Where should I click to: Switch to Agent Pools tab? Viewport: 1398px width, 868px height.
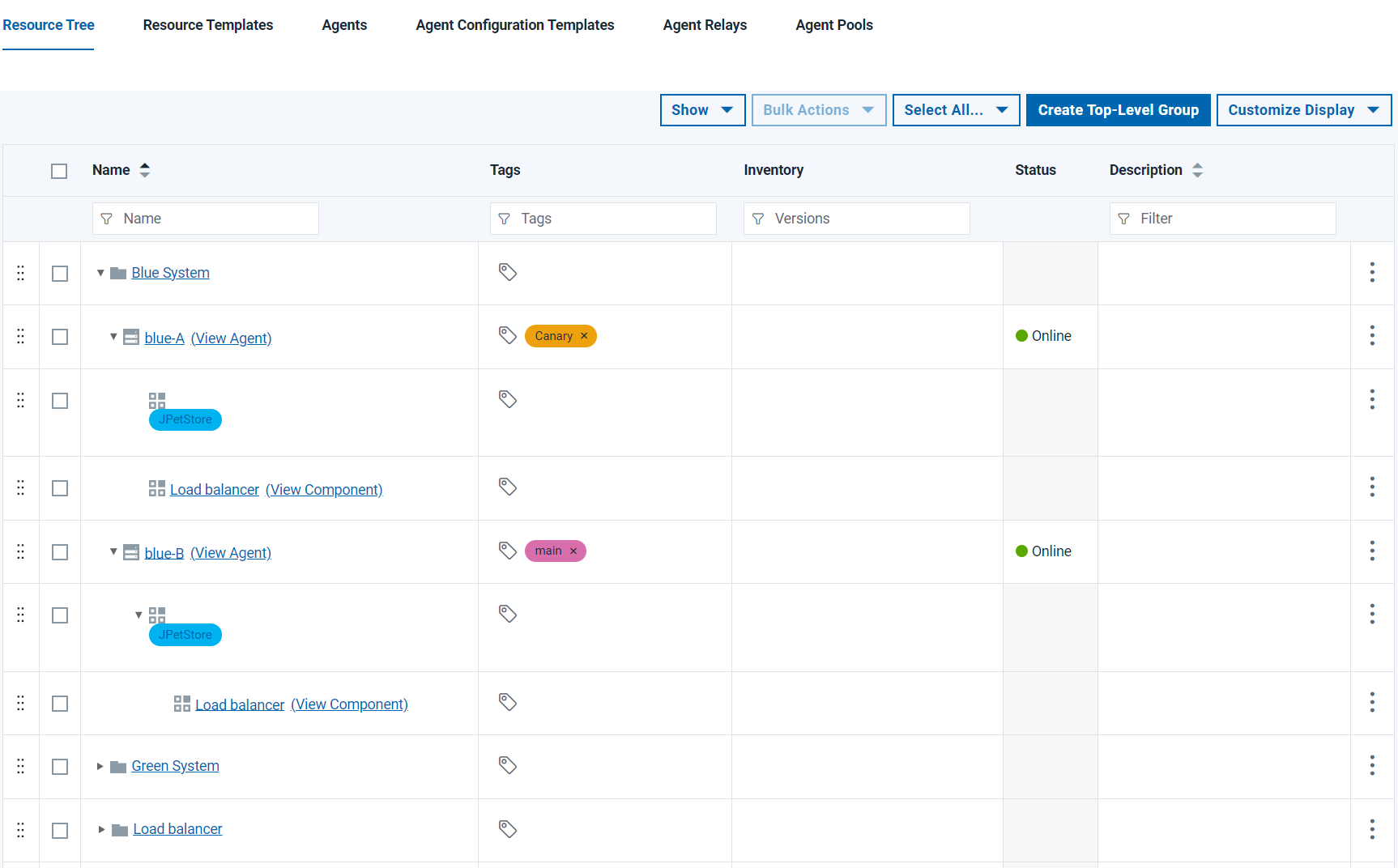[833, 25]
